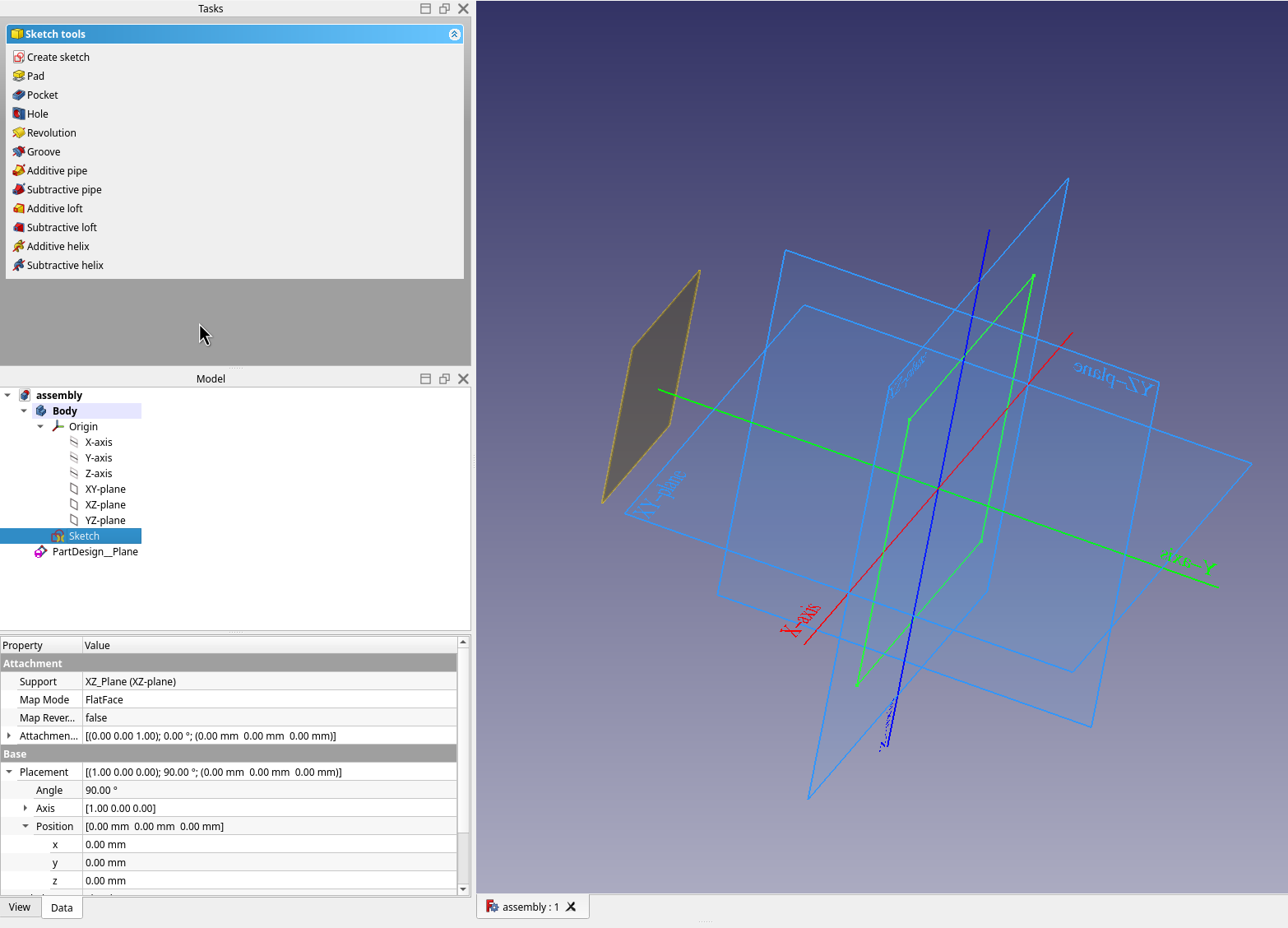This screenshot has width=1288, height=928.
Task: Expand the Axis property row
Action: click(25, 808)
